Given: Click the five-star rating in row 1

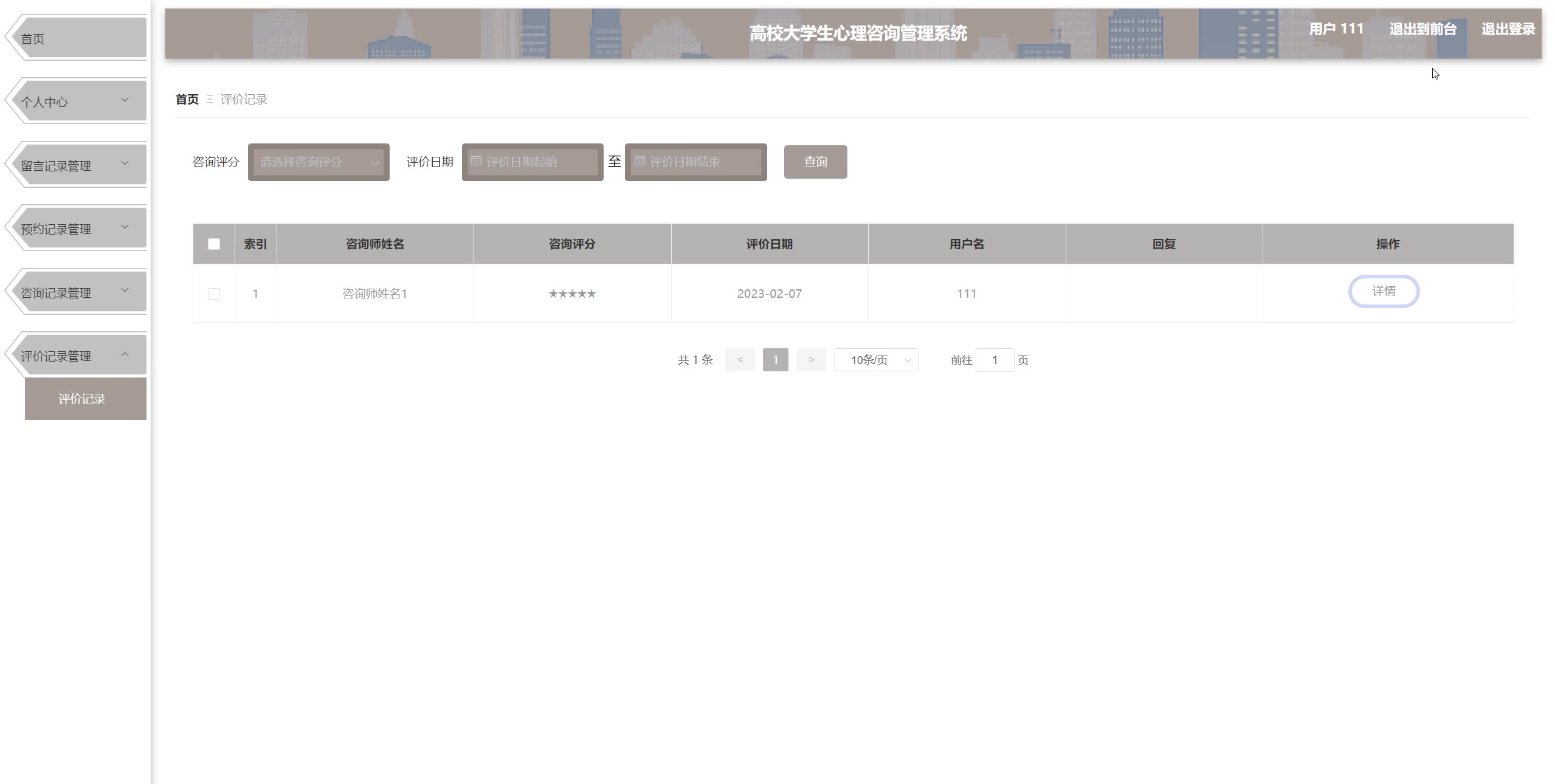Looking at the screenshot, I should coord(571,294).
